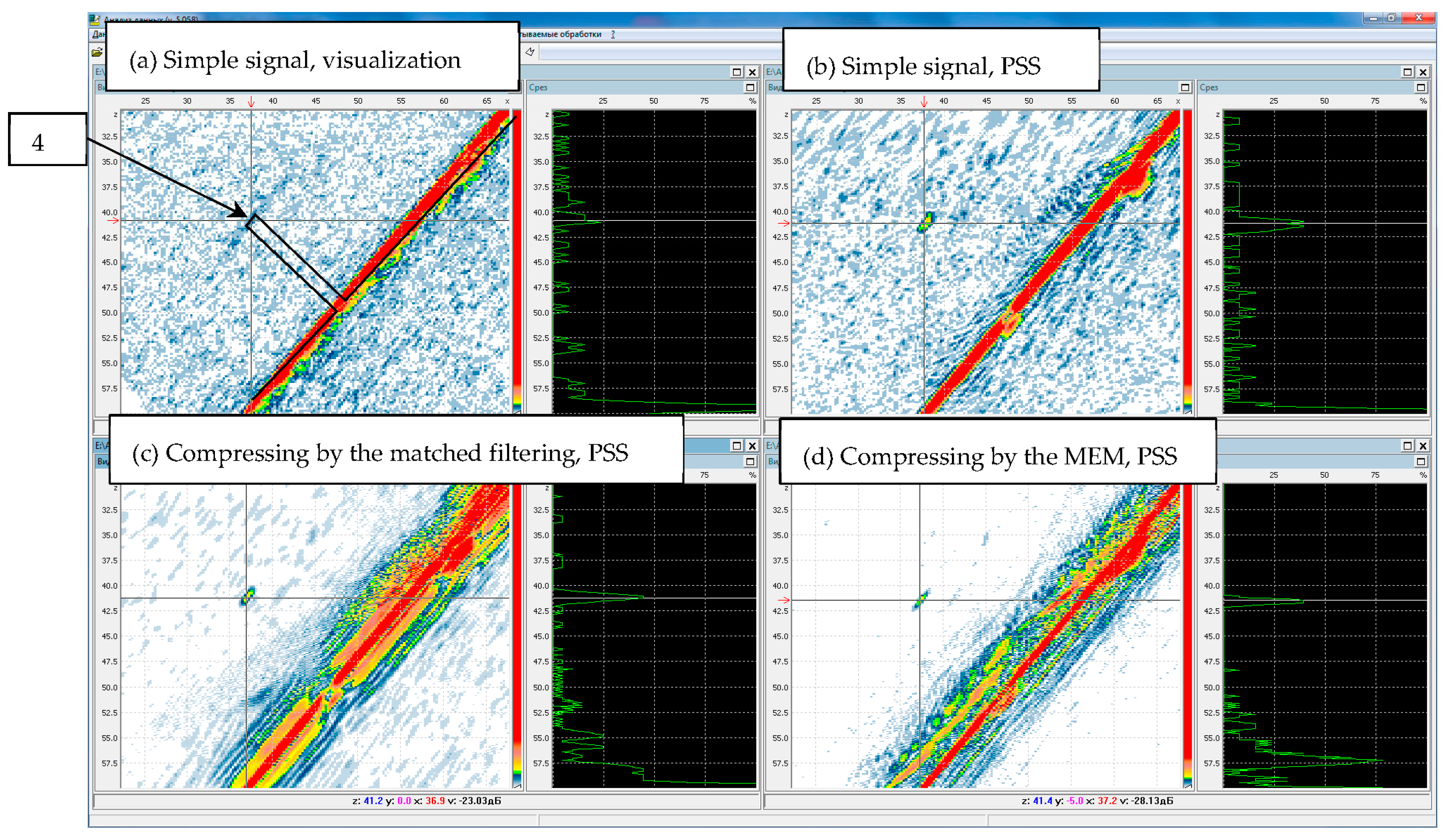
Task: Click the open folder icon in toolbar
Action: coord(97,53)
